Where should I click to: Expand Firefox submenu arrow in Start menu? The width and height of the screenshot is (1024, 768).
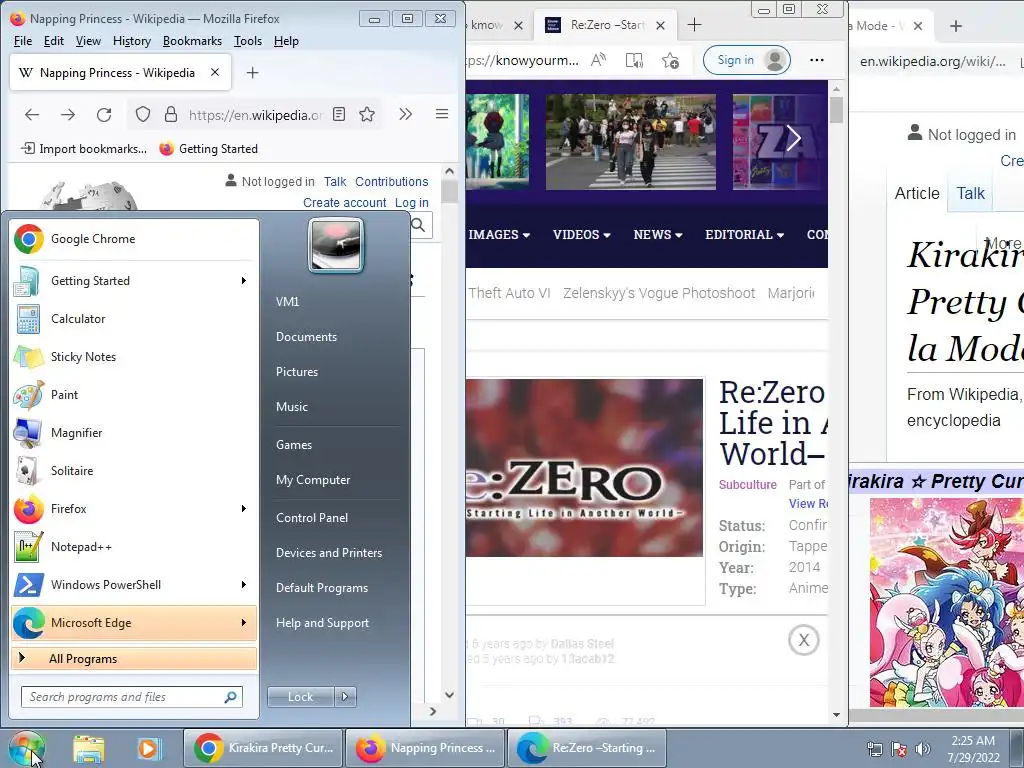244,509
